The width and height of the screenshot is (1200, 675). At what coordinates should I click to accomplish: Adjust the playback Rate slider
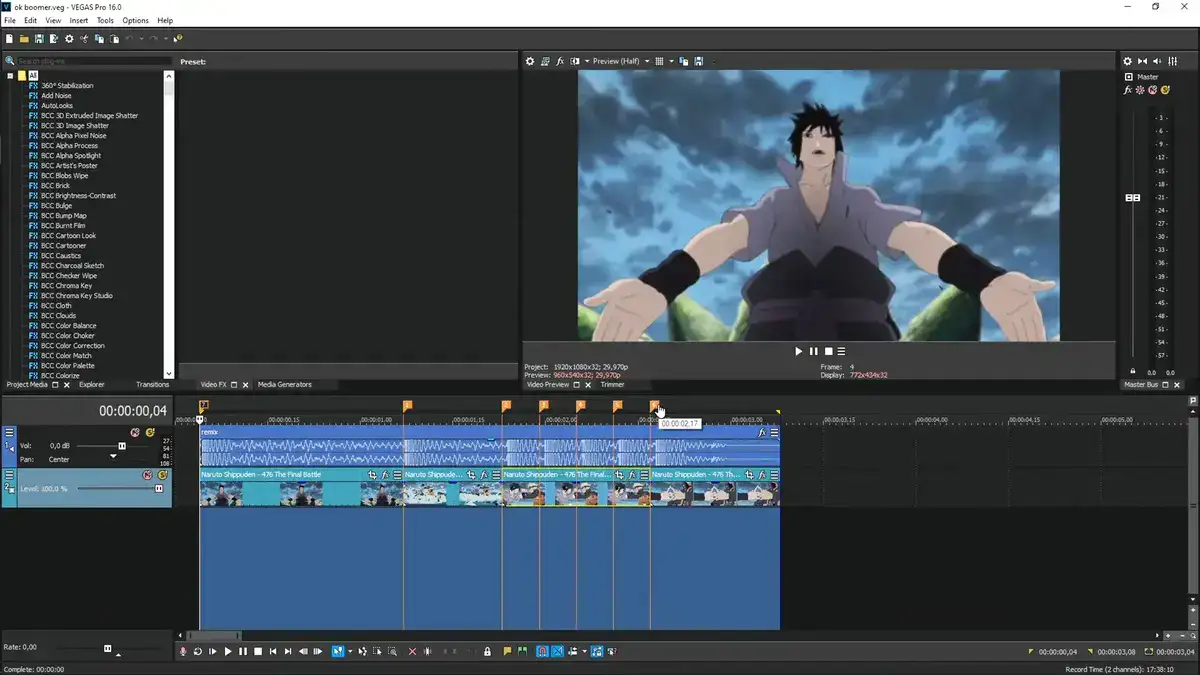(108, 648)
